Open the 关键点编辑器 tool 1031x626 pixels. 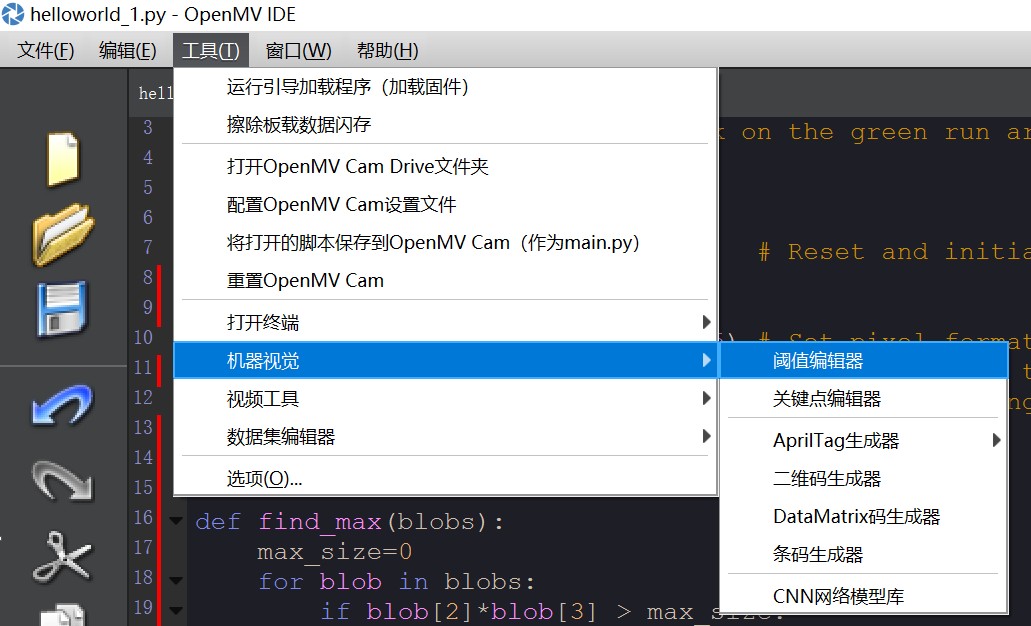point(864,398)
